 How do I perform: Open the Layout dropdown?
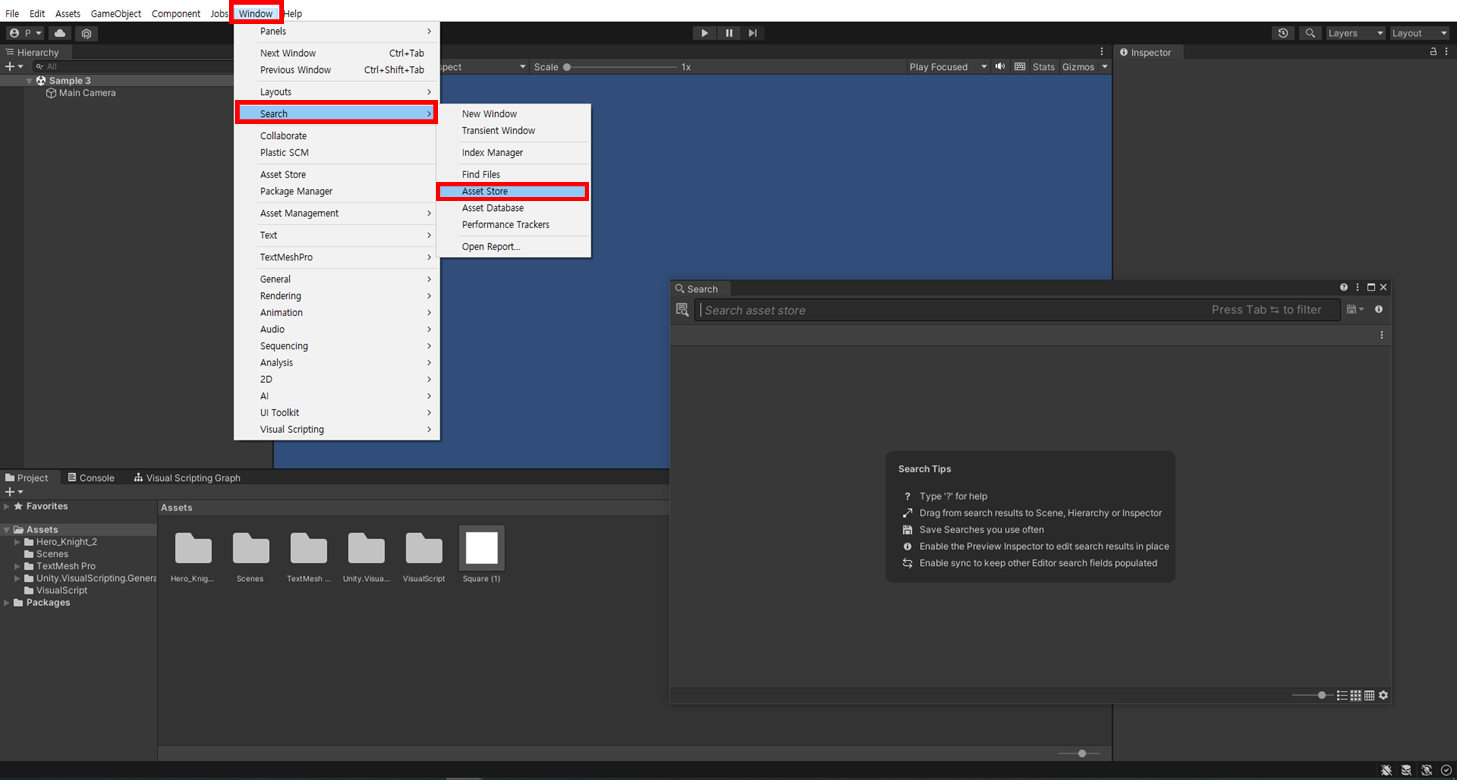click(1419, 33)
